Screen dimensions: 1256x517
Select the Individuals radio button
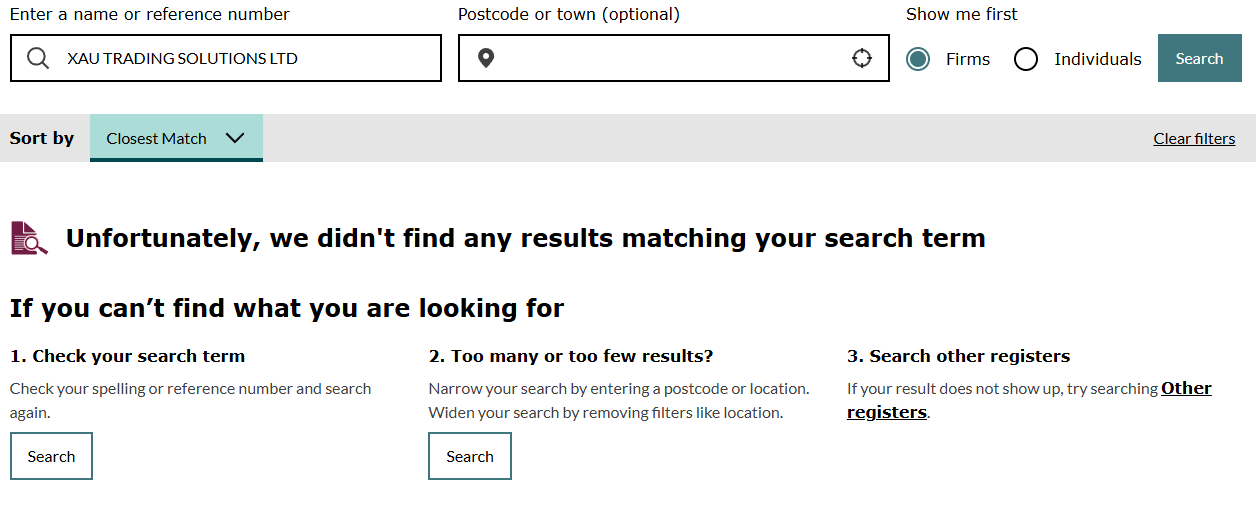tap(1026, 59)
